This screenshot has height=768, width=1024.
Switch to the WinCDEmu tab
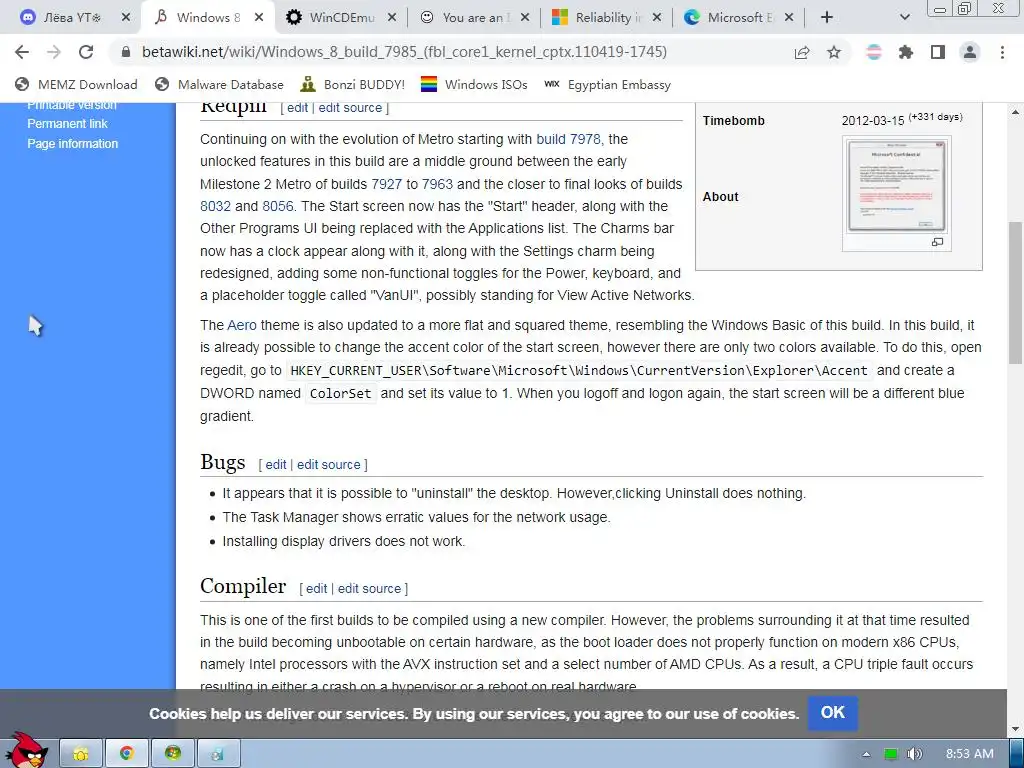point(342,18)
